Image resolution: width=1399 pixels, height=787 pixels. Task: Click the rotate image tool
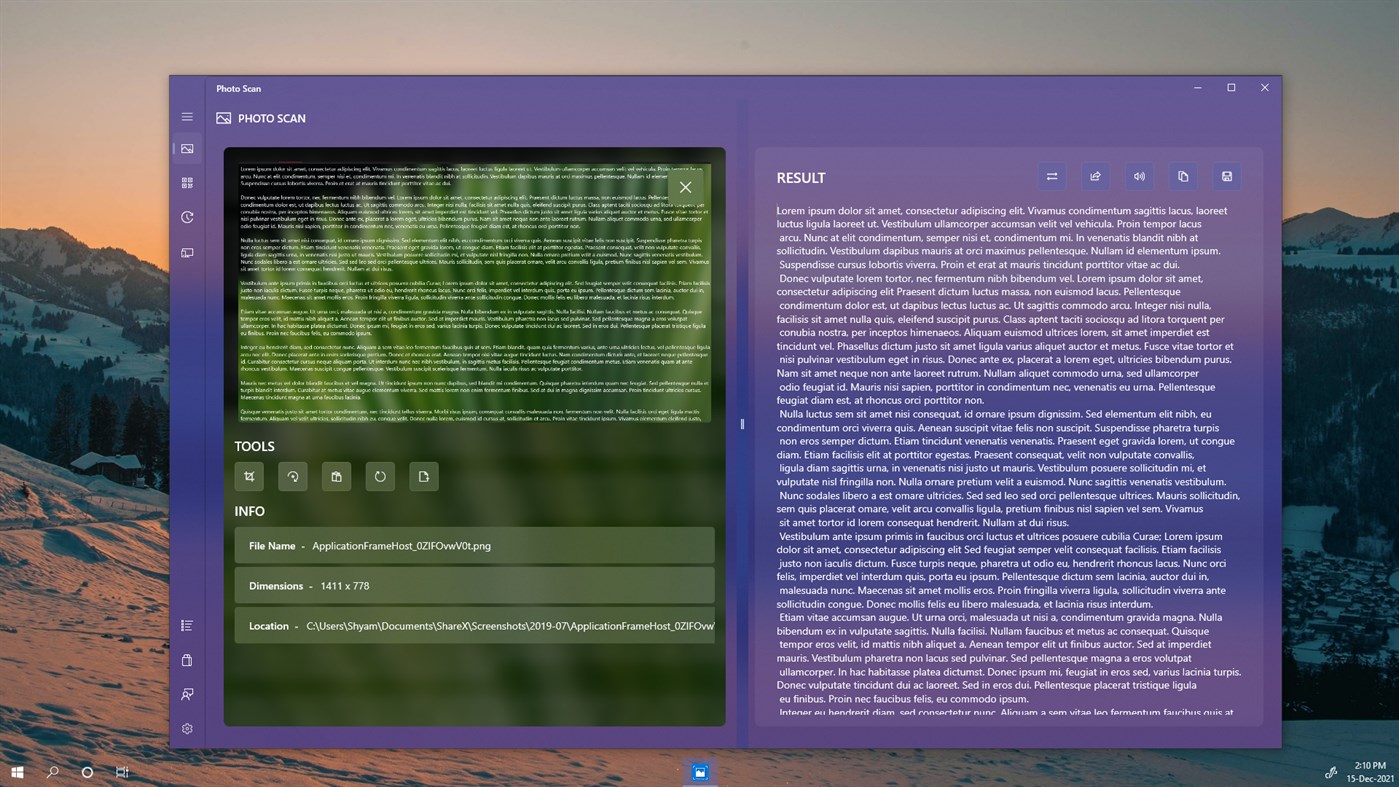click(293, 477)
